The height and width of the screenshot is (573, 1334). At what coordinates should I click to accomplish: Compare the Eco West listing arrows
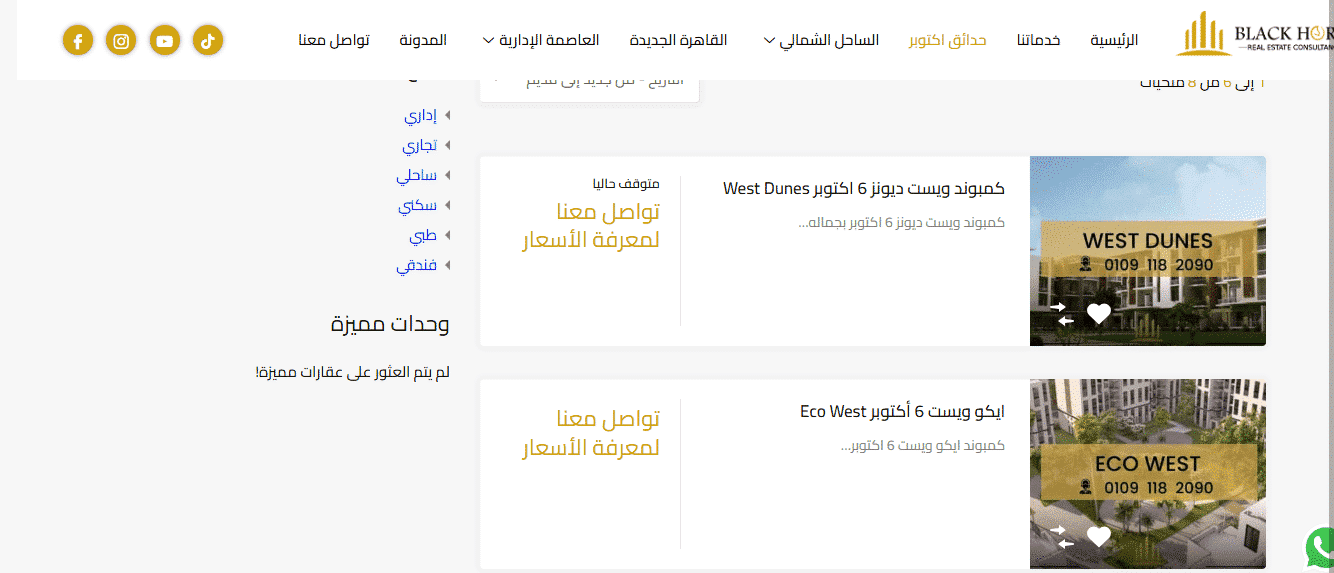1062,537
